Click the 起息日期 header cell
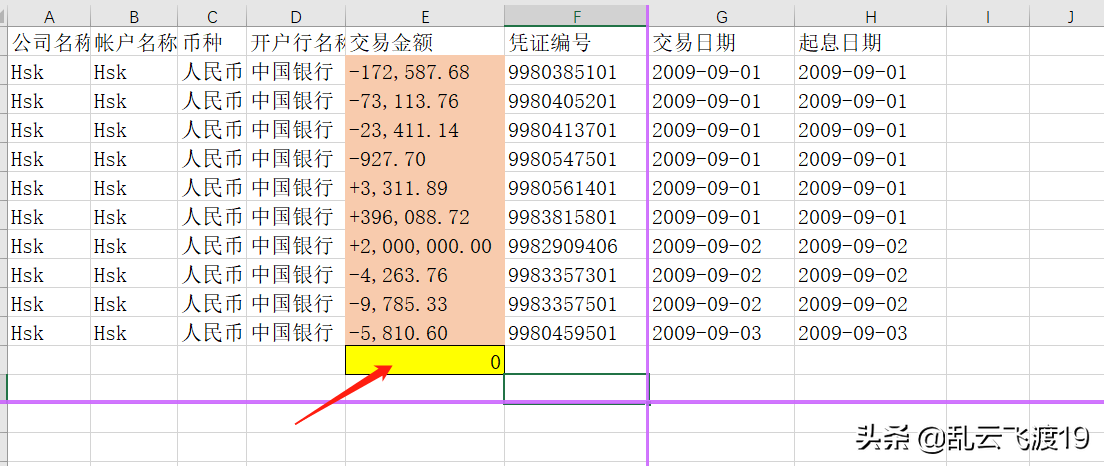 pyautogui.click(x=870, y=42)
